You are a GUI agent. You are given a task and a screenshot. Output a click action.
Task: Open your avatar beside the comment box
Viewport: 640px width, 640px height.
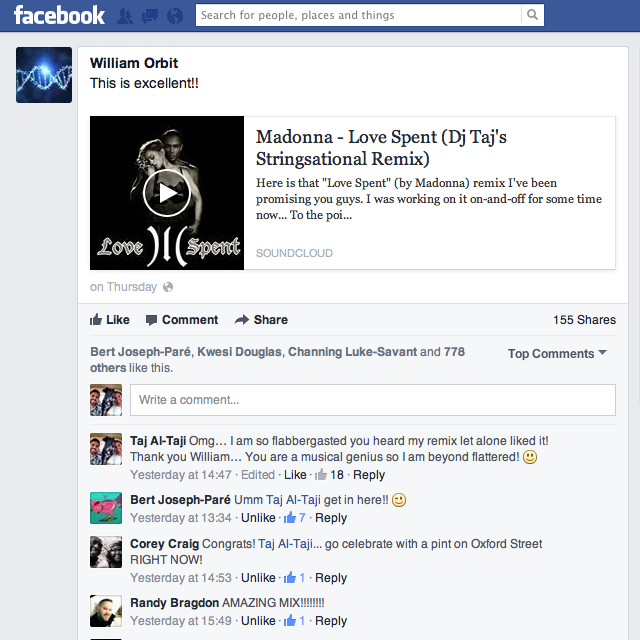click(106, 400)
